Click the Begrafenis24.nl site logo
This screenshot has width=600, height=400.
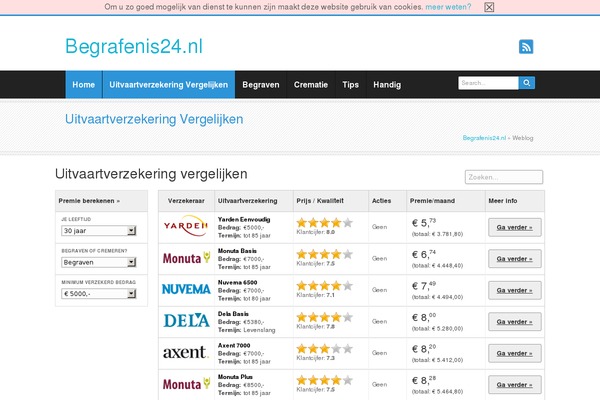pyautogui.click(x=134, y=47)
